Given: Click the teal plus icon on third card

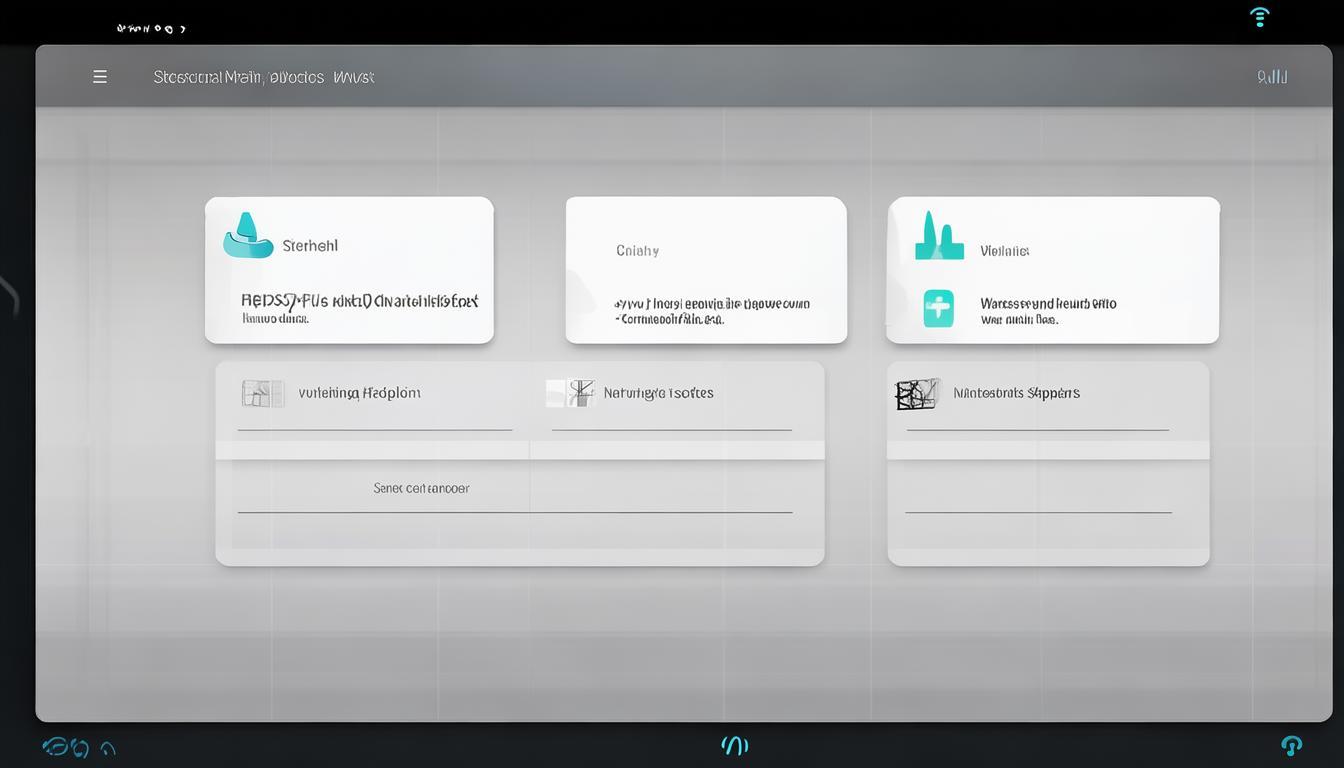Looking at the screenshot, I should (938, 309).
